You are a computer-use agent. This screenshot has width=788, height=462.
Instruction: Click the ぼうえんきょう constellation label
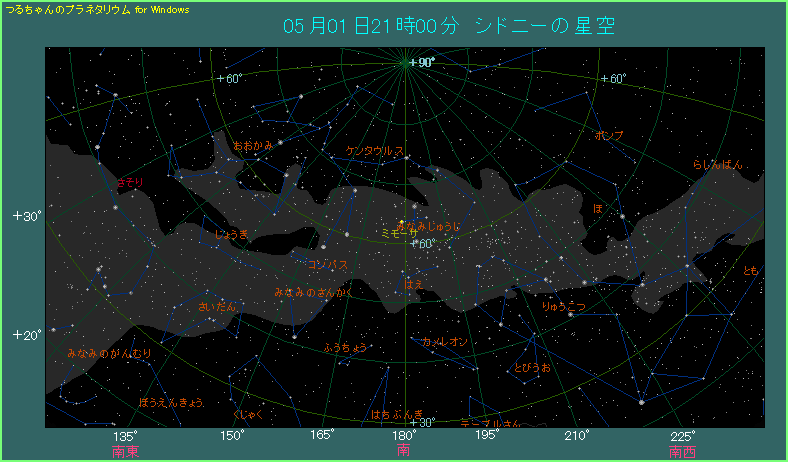click(171, 403)
